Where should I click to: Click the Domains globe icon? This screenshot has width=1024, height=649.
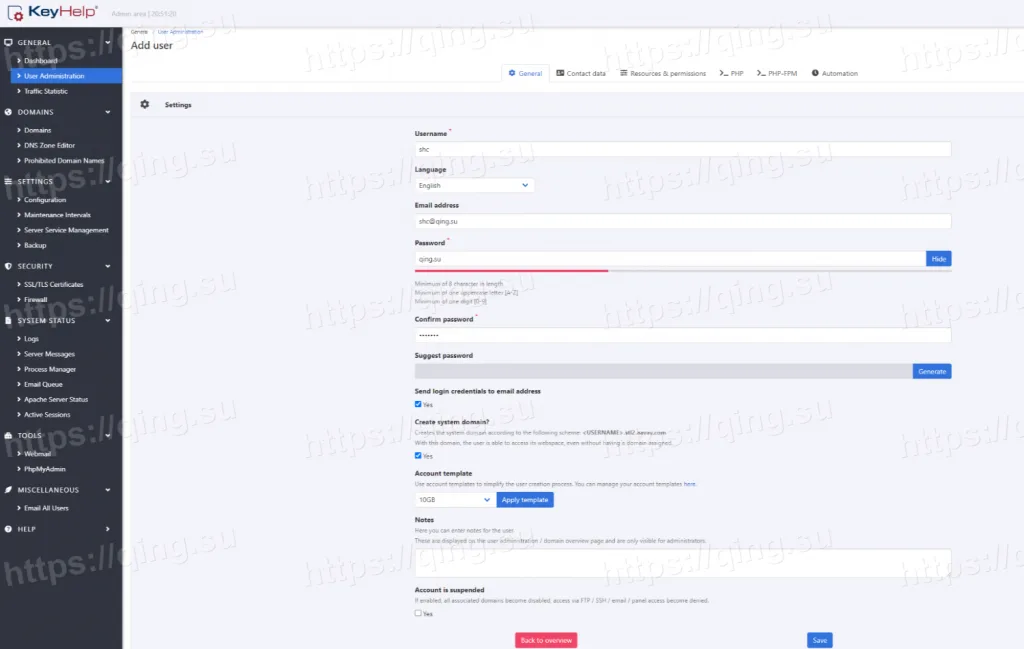click(8, 112)
